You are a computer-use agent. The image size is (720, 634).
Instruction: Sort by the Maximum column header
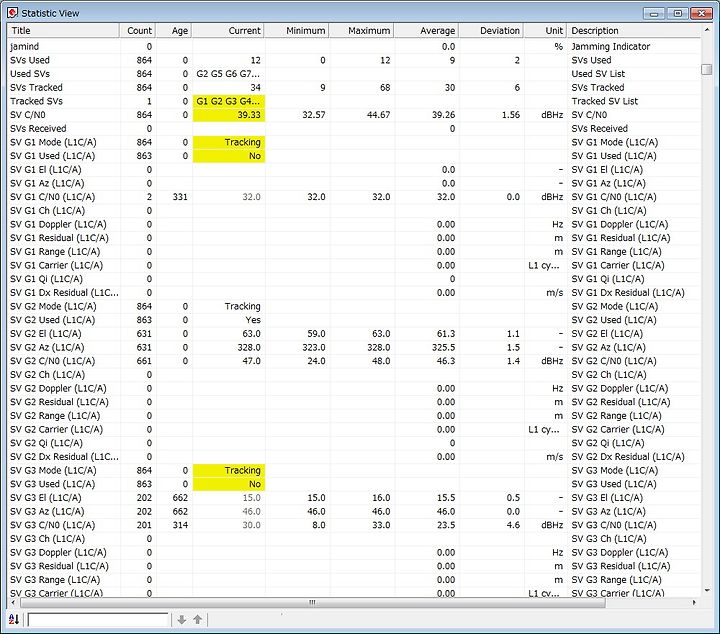(x=362, y=31)
